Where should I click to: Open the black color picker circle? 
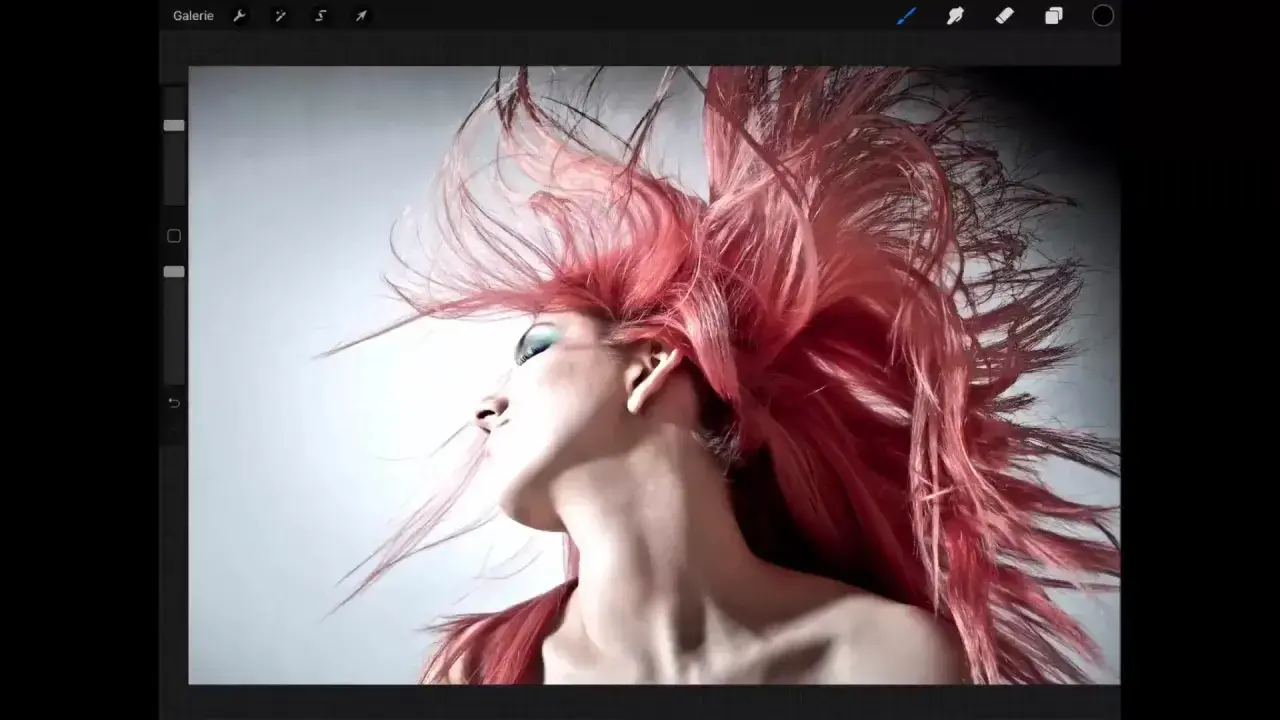[x=1103, y=16]
